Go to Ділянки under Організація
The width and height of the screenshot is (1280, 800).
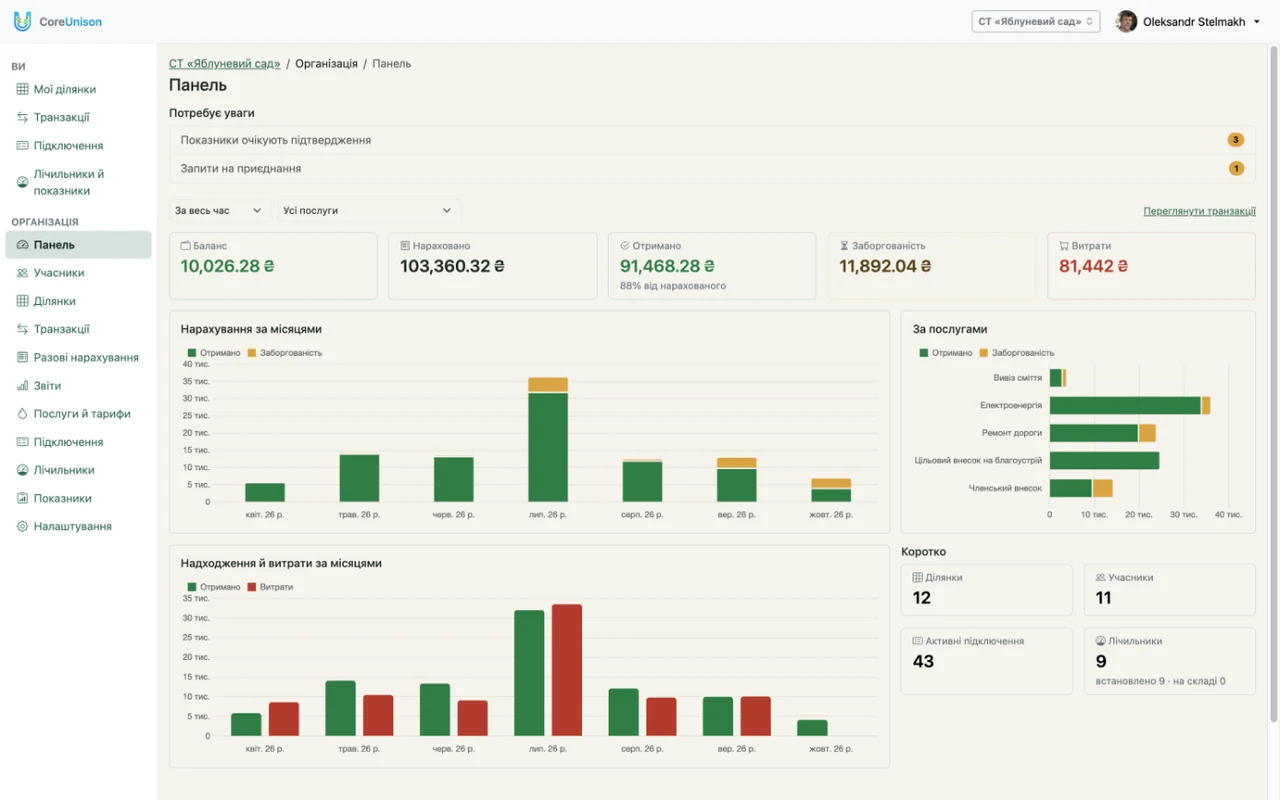pos(78,301)
